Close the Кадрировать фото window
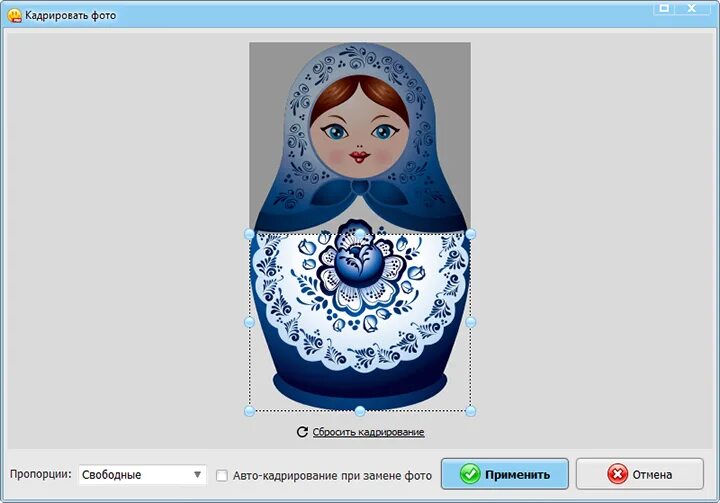 pos(692,8)
